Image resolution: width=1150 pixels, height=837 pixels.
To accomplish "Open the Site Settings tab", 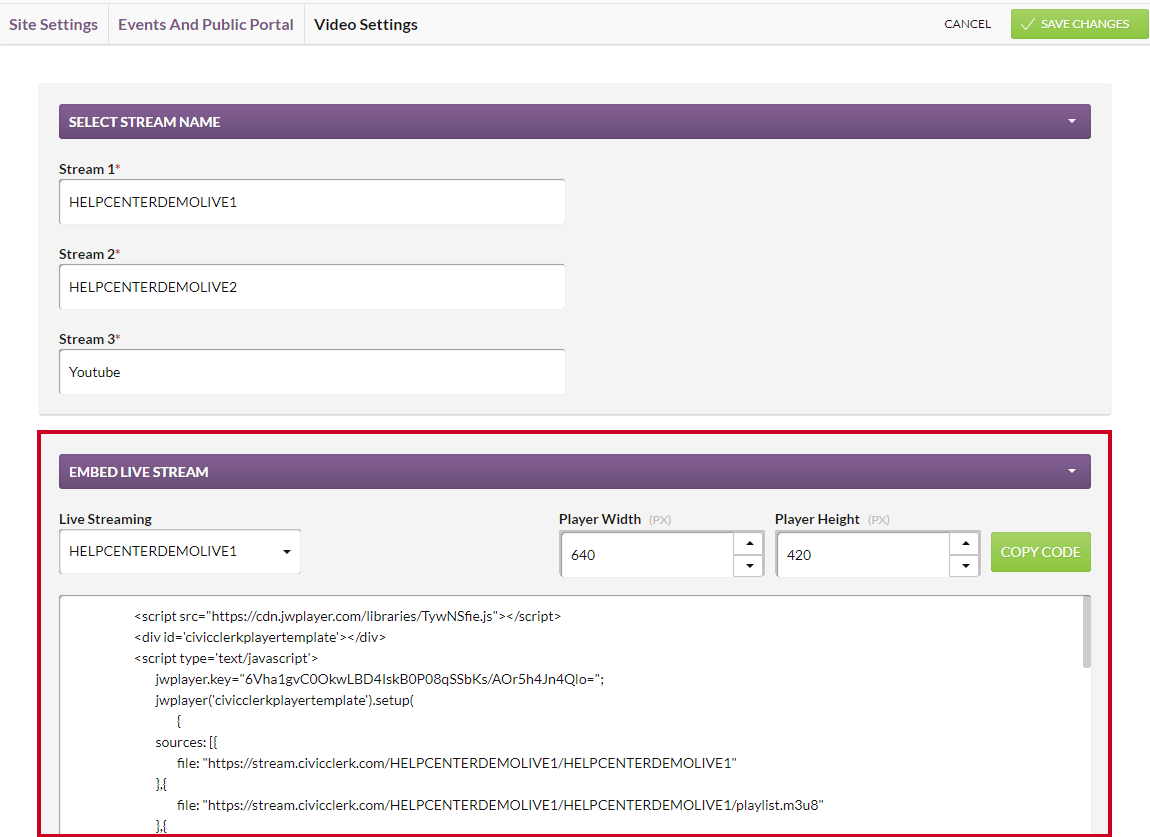I will click(54, 24).
